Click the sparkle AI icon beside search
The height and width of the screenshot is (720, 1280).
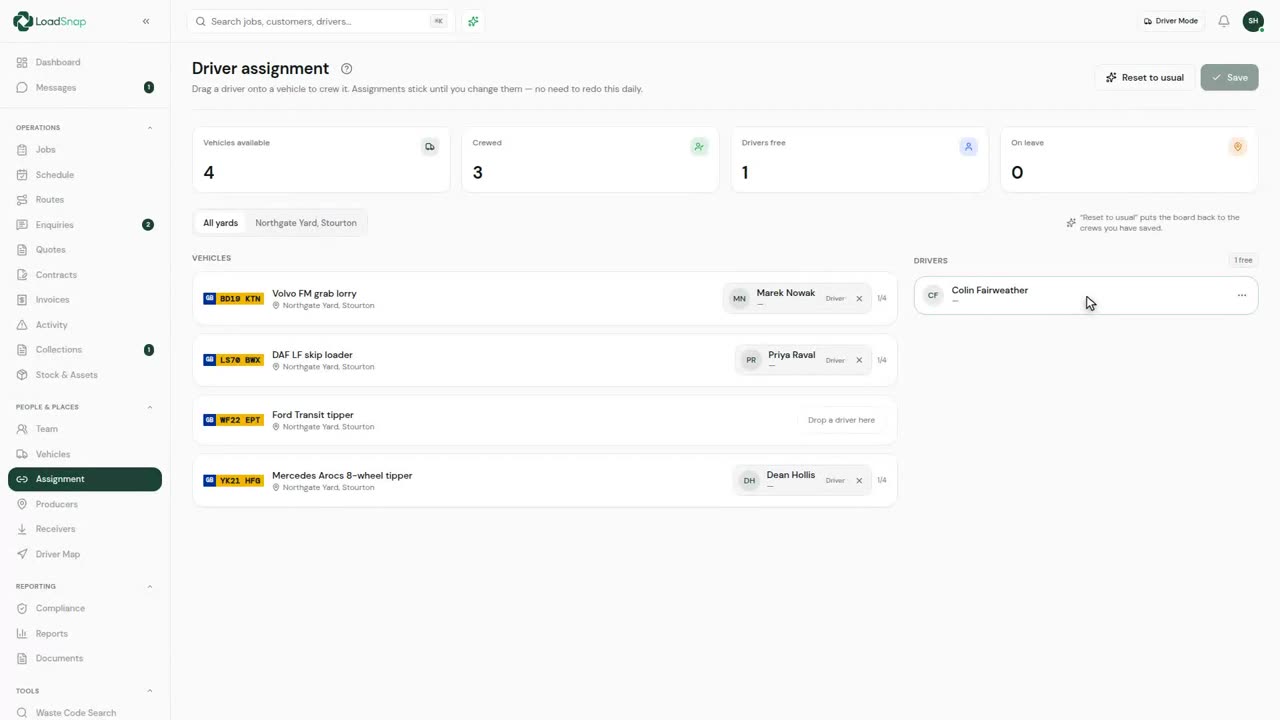[473, 21]
